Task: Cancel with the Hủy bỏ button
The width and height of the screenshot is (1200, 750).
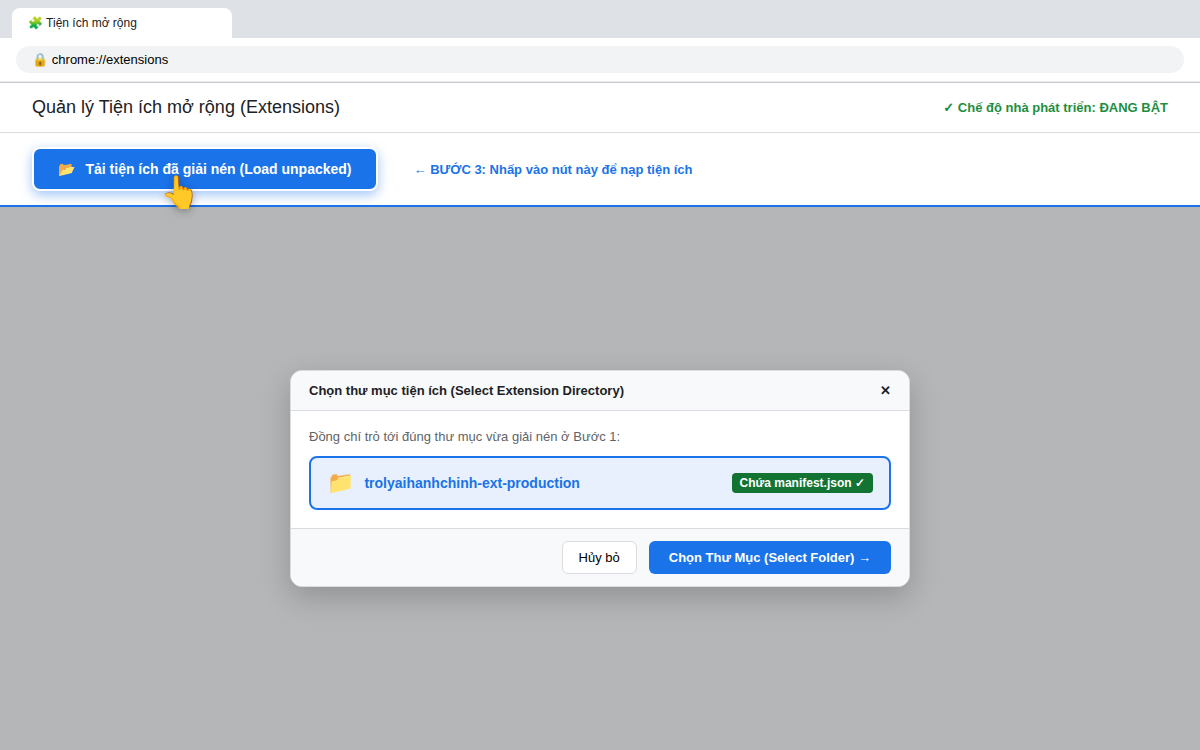Action: (599, 558)
